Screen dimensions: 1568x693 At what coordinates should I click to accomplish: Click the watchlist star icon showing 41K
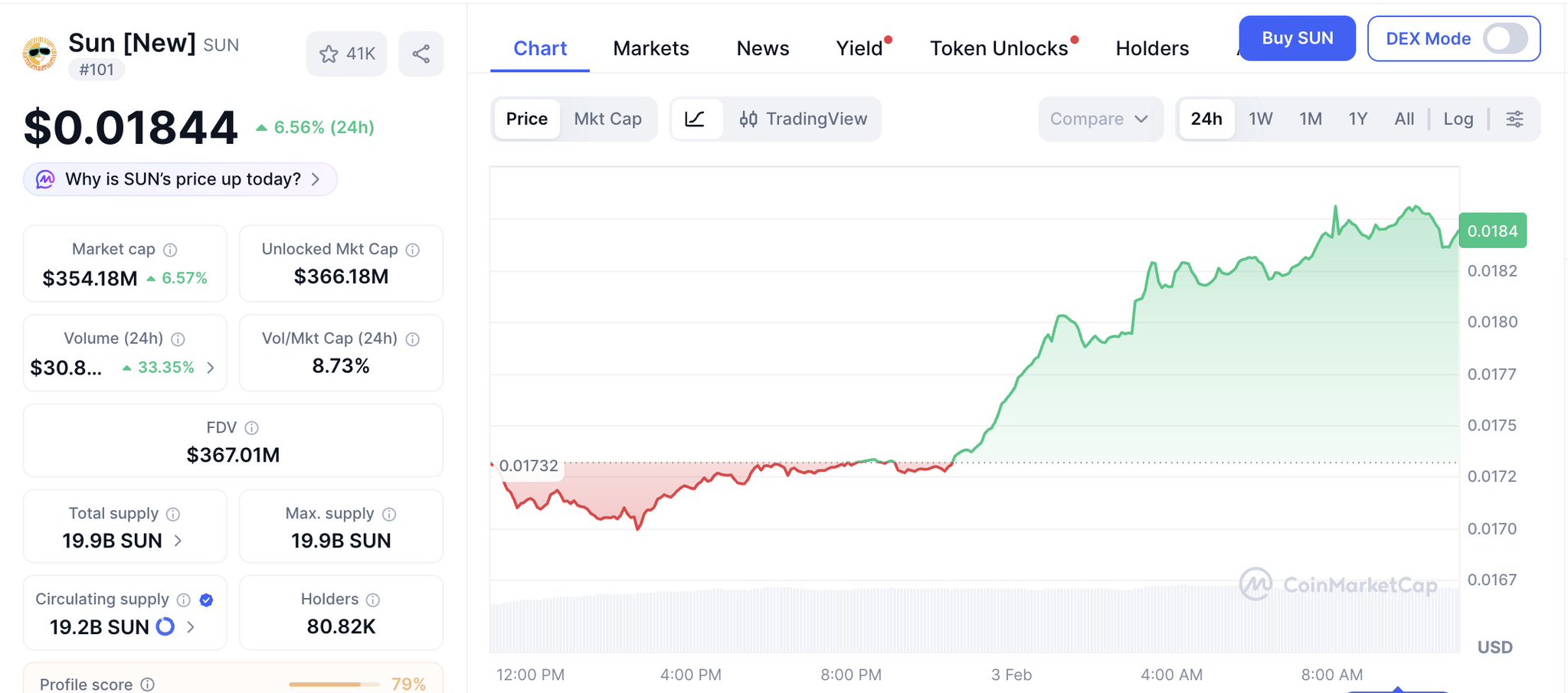pos(329,54)
